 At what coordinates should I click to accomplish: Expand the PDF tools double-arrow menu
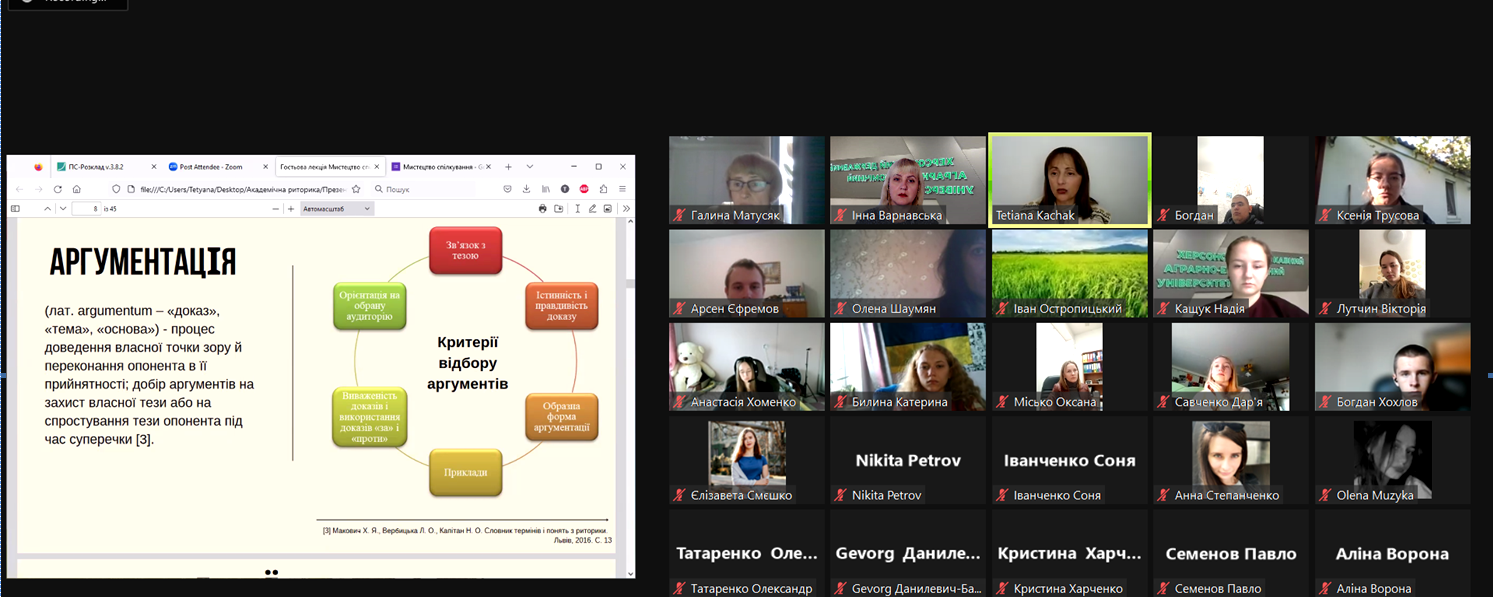626,209
